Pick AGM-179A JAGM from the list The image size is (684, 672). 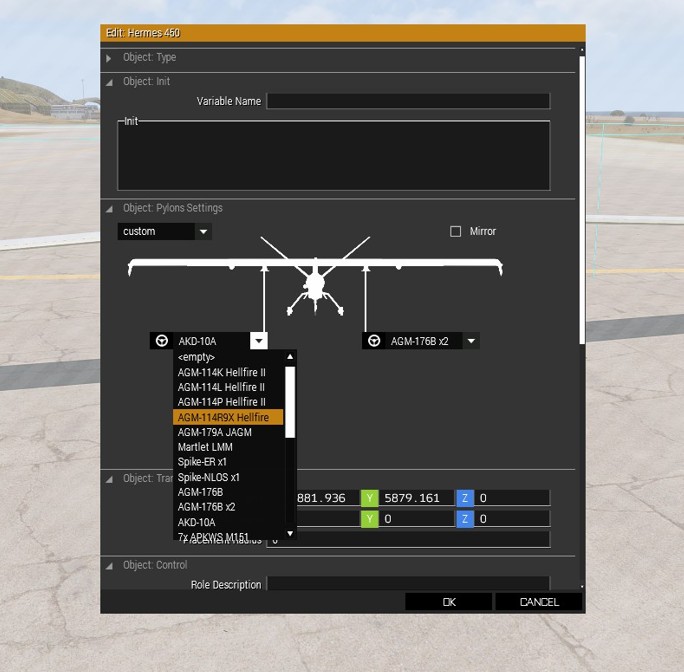[228, 432]
